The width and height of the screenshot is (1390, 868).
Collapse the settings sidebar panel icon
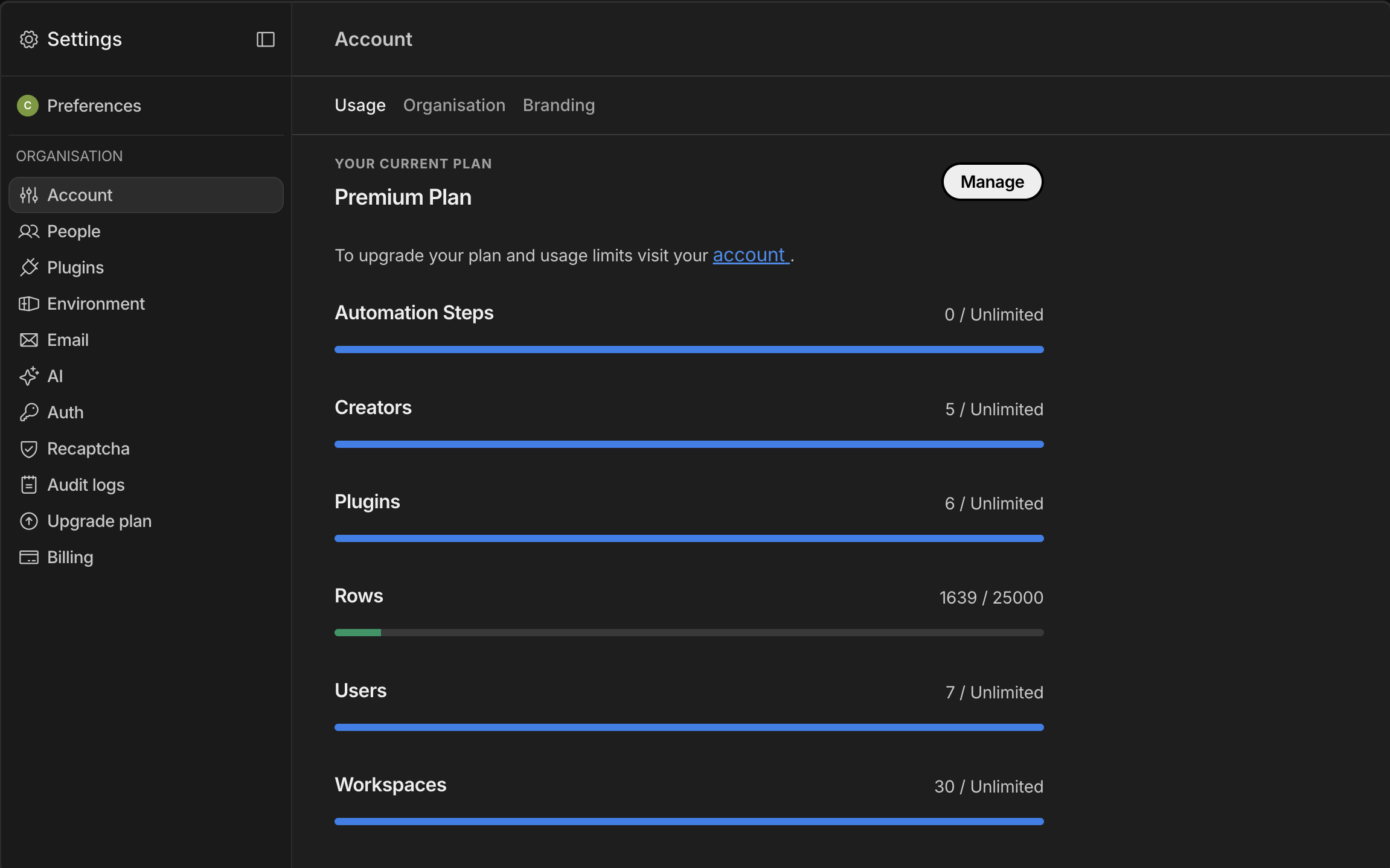click(x=266, y=40)
